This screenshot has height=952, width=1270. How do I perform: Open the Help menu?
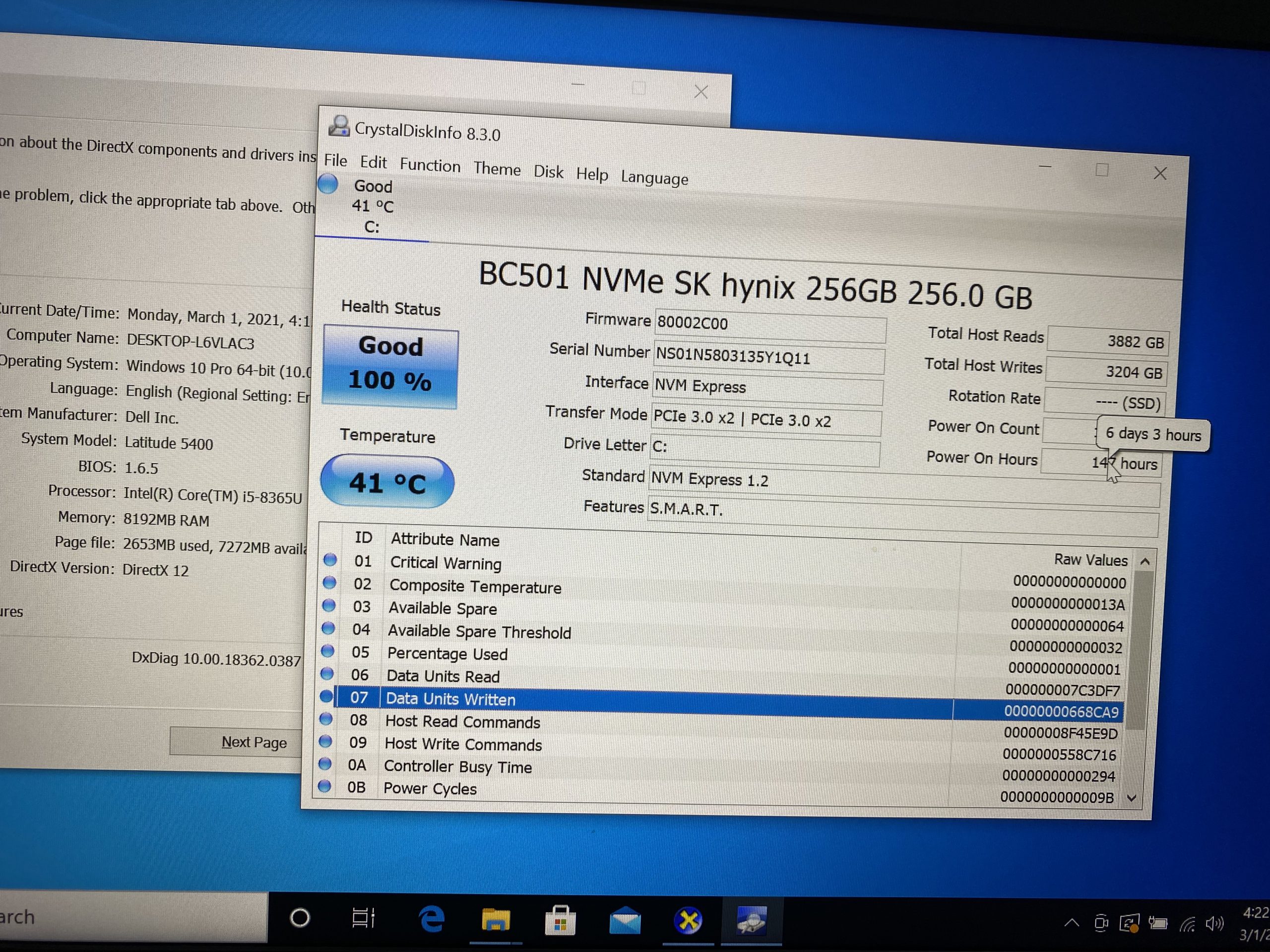(x=592, y=174)
